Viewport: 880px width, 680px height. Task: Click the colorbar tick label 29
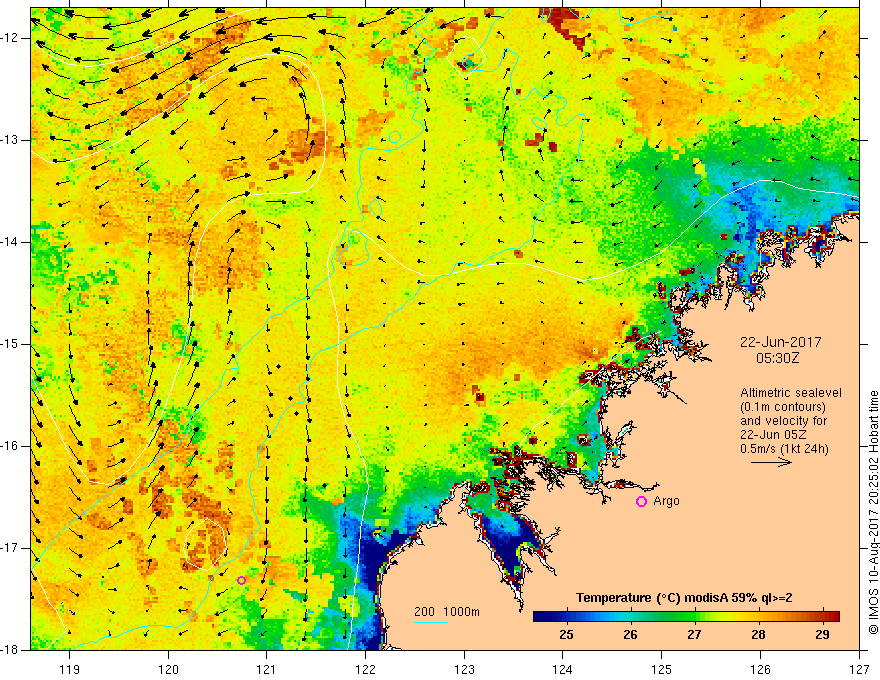822,635
